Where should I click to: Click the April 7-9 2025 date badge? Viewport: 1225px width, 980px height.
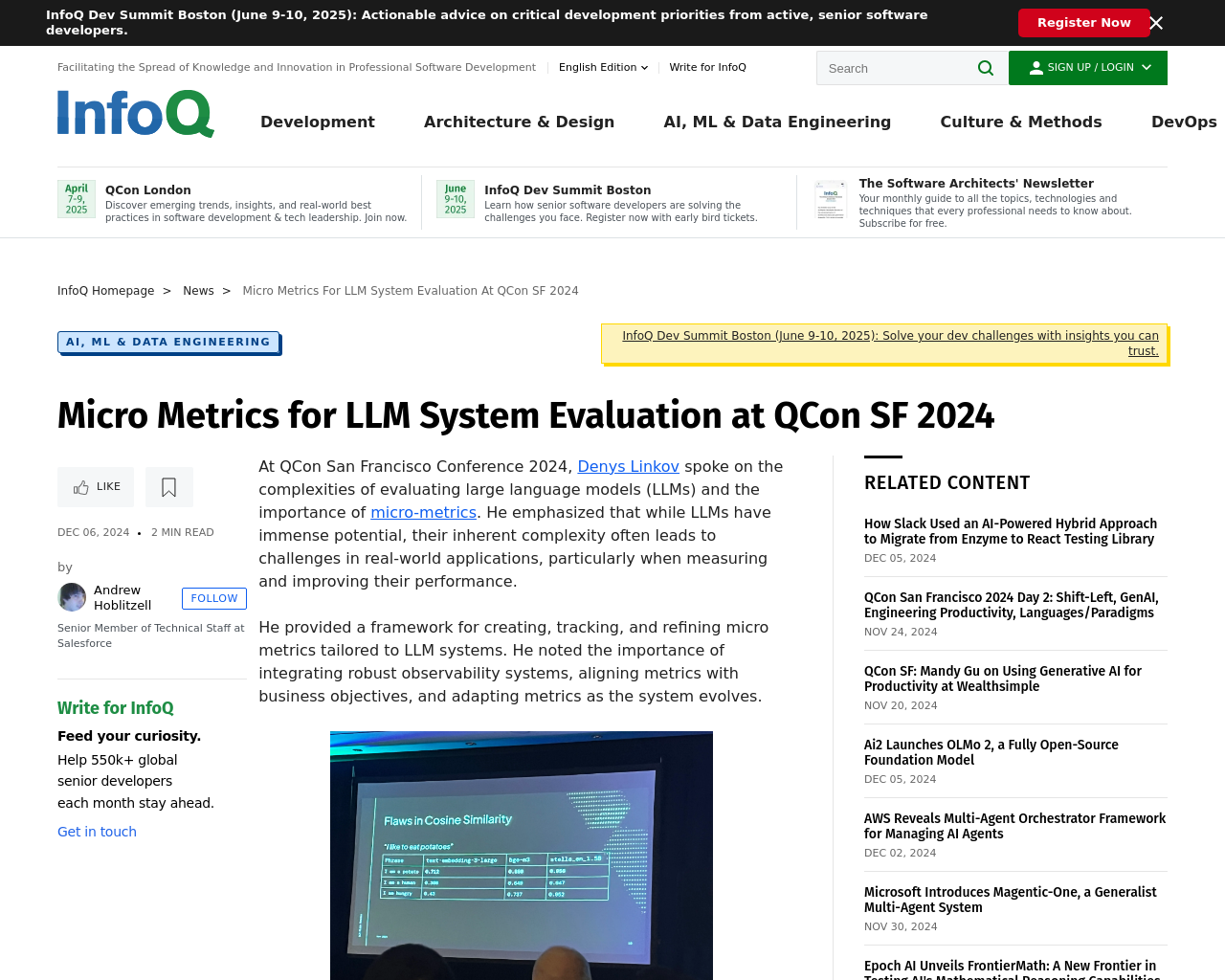(x=77, y=199)
